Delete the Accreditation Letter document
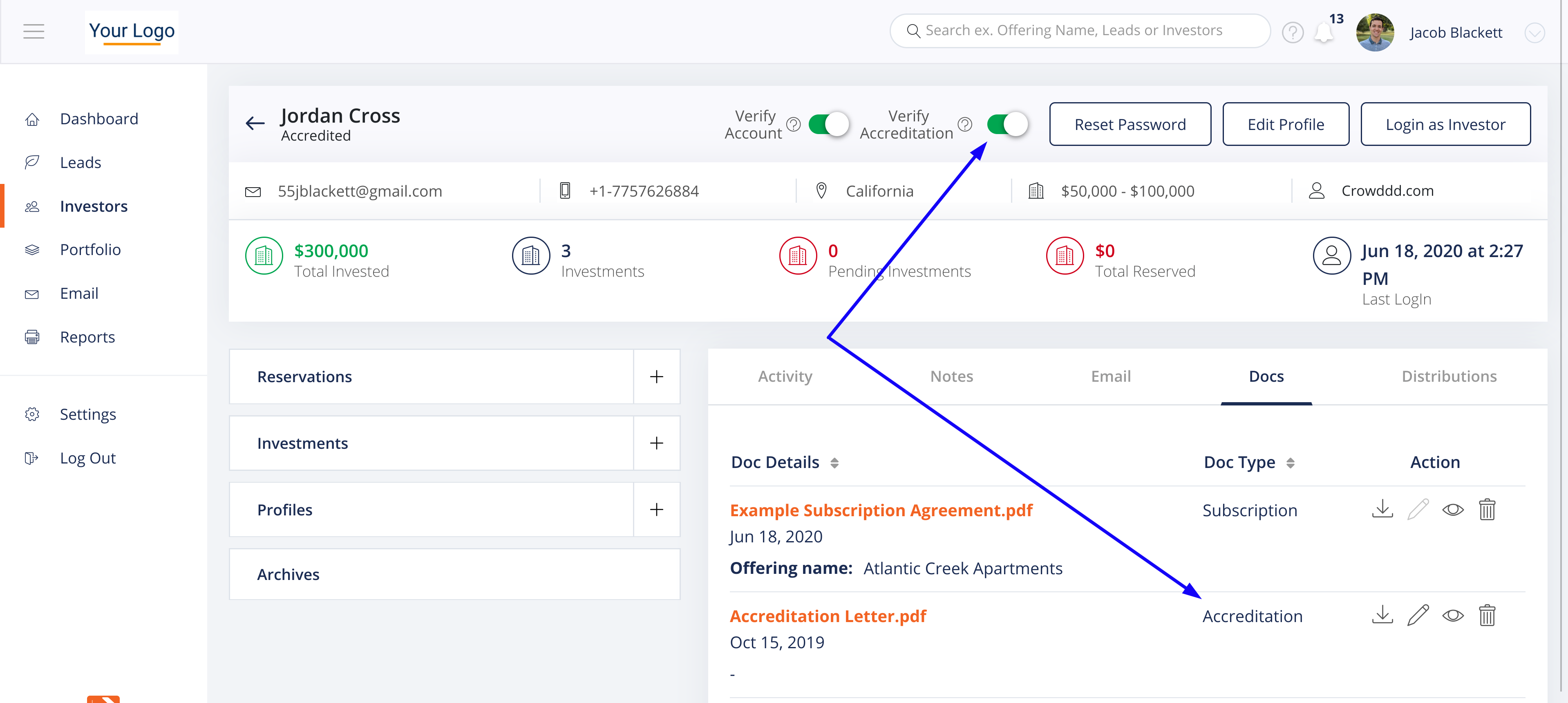Viewport: 1568px width, 703px height. [1487, 615]
